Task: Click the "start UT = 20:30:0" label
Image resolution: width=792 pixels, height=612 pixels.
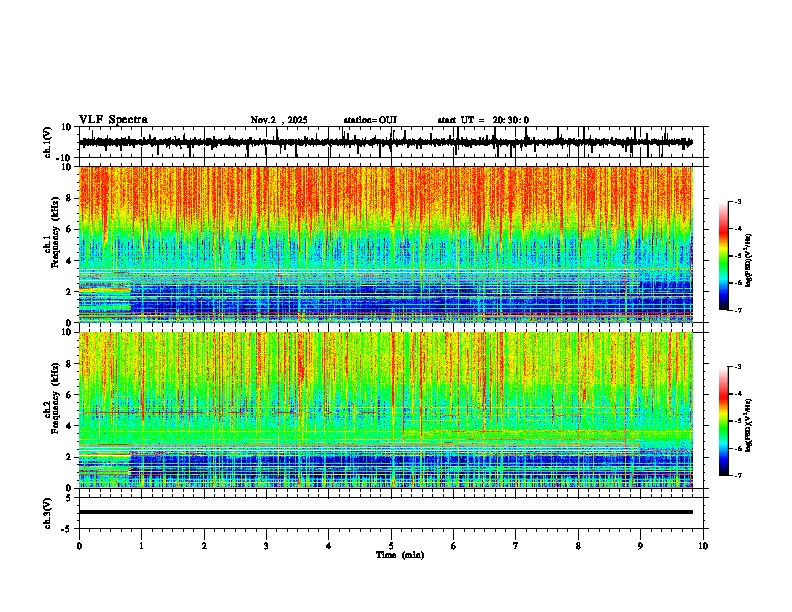Action: tap(483, 120)
